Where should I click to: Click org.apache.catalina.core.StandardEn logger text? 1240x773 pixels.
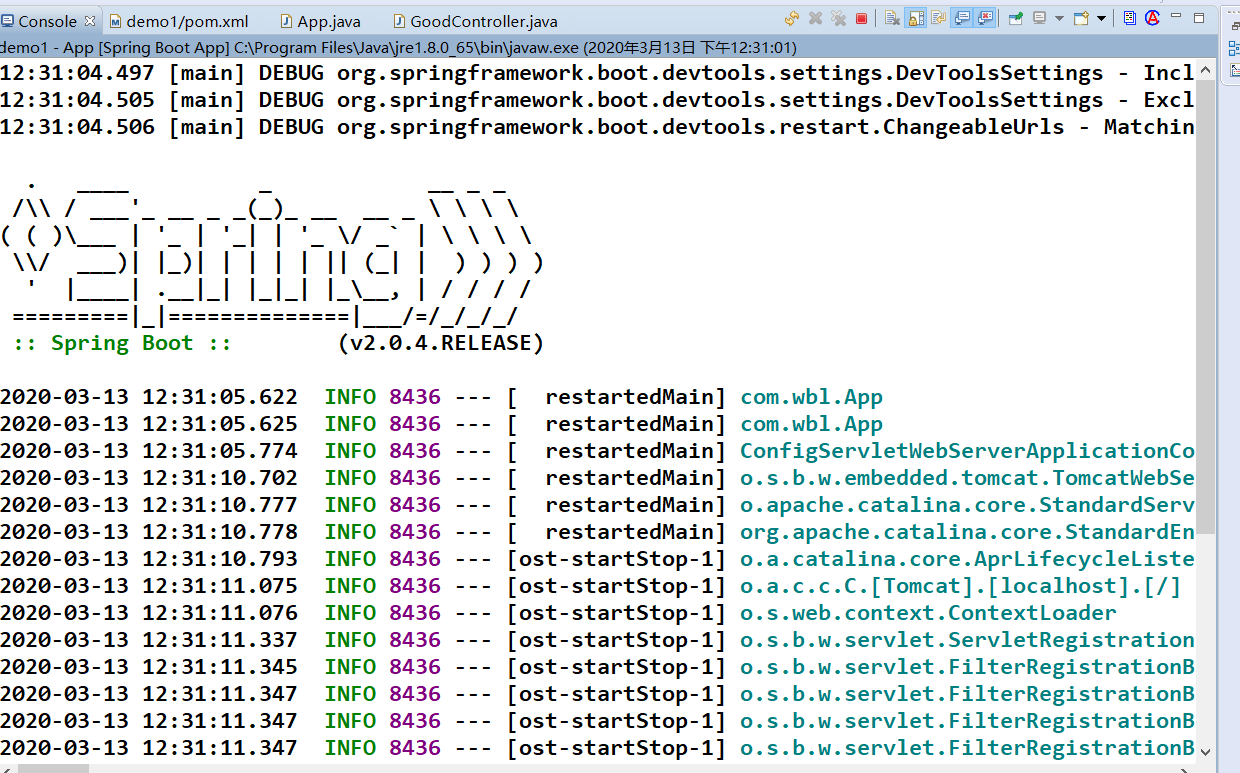[x=967, y=532]
